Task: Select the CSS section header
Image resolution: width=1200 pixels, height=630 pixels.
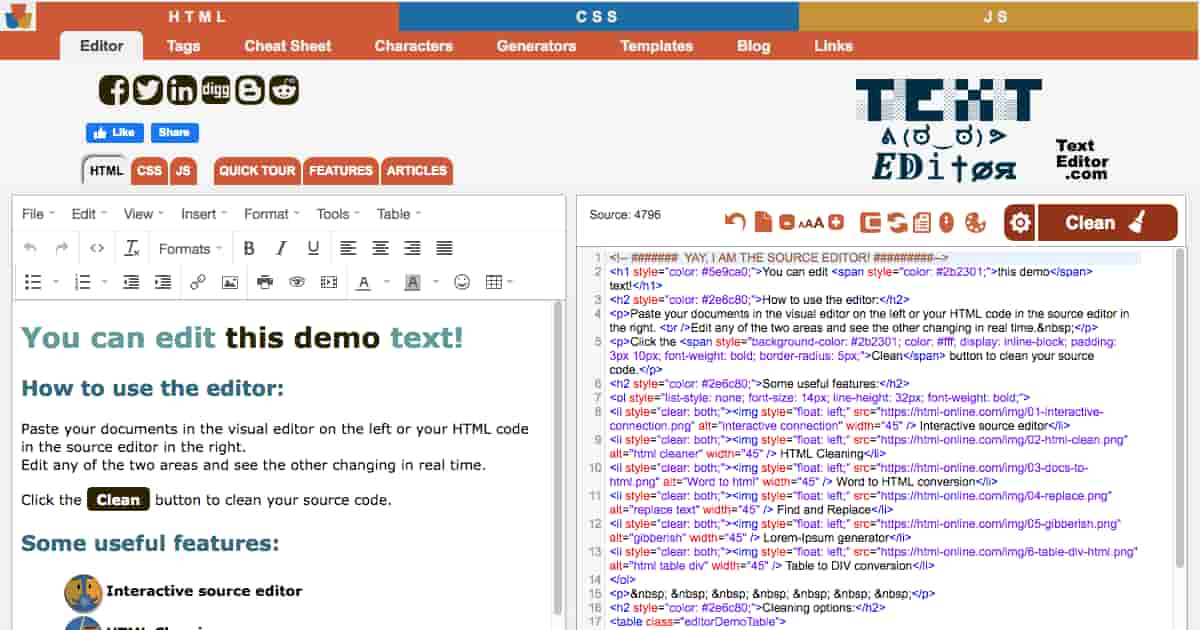Action: point(598,17)
